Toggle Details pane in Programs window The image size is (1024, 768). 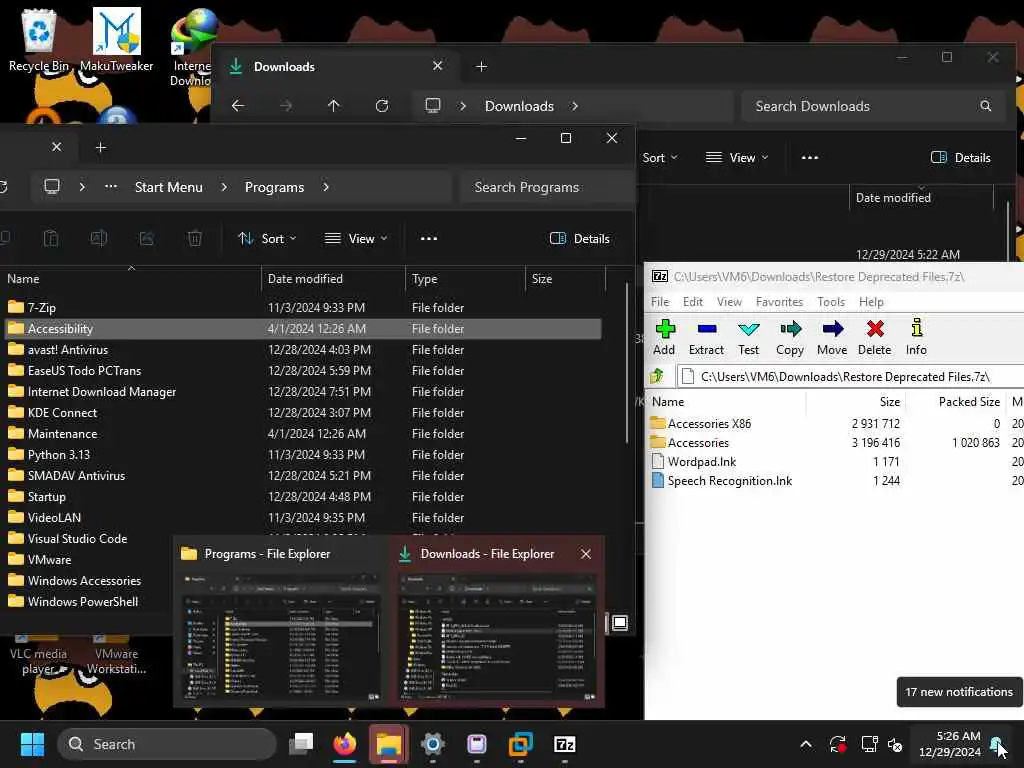pyautogui.click(x=580, y=239)
